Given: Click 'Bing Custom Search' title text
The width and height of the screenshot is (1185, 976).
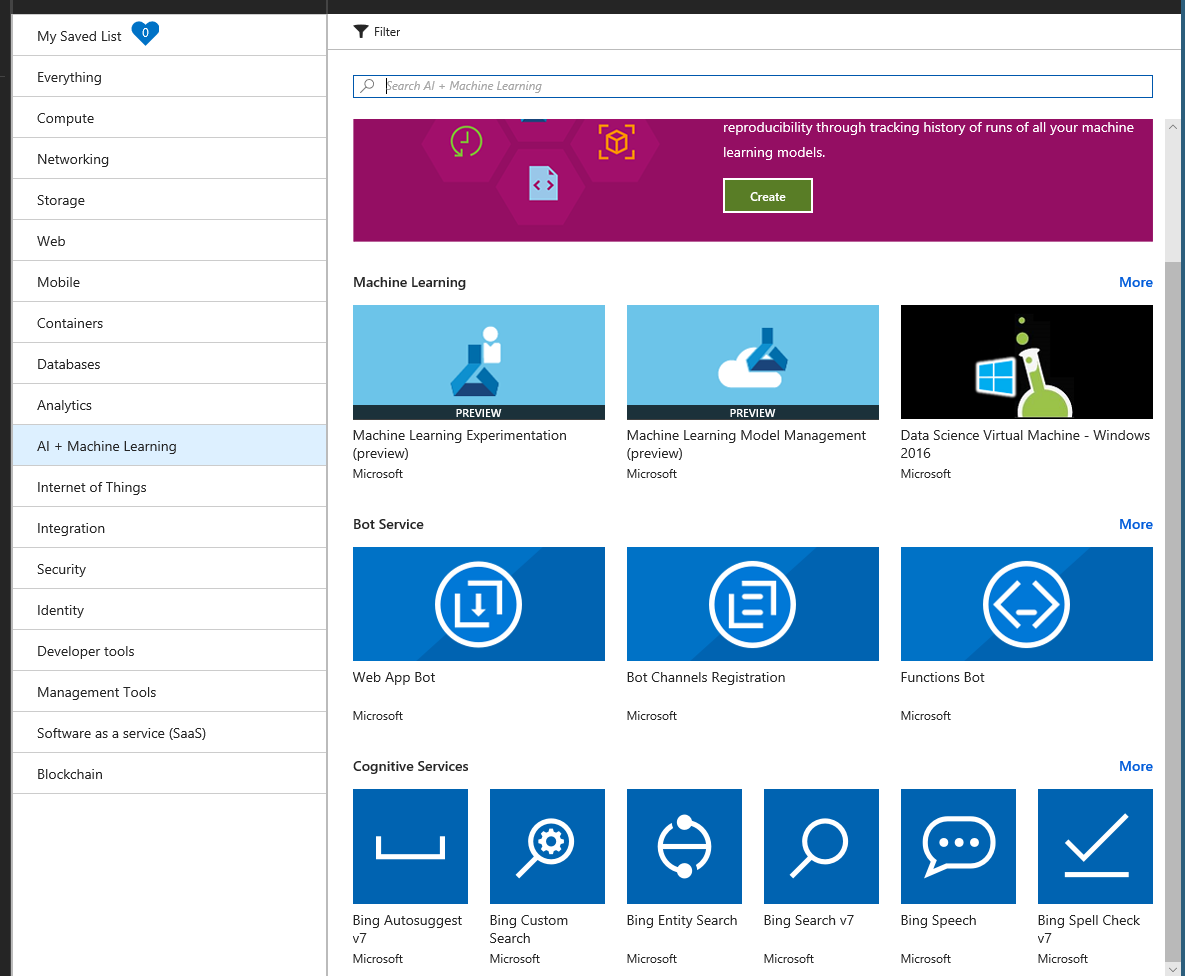Looking at the screenshot, I should coord(528,929).
